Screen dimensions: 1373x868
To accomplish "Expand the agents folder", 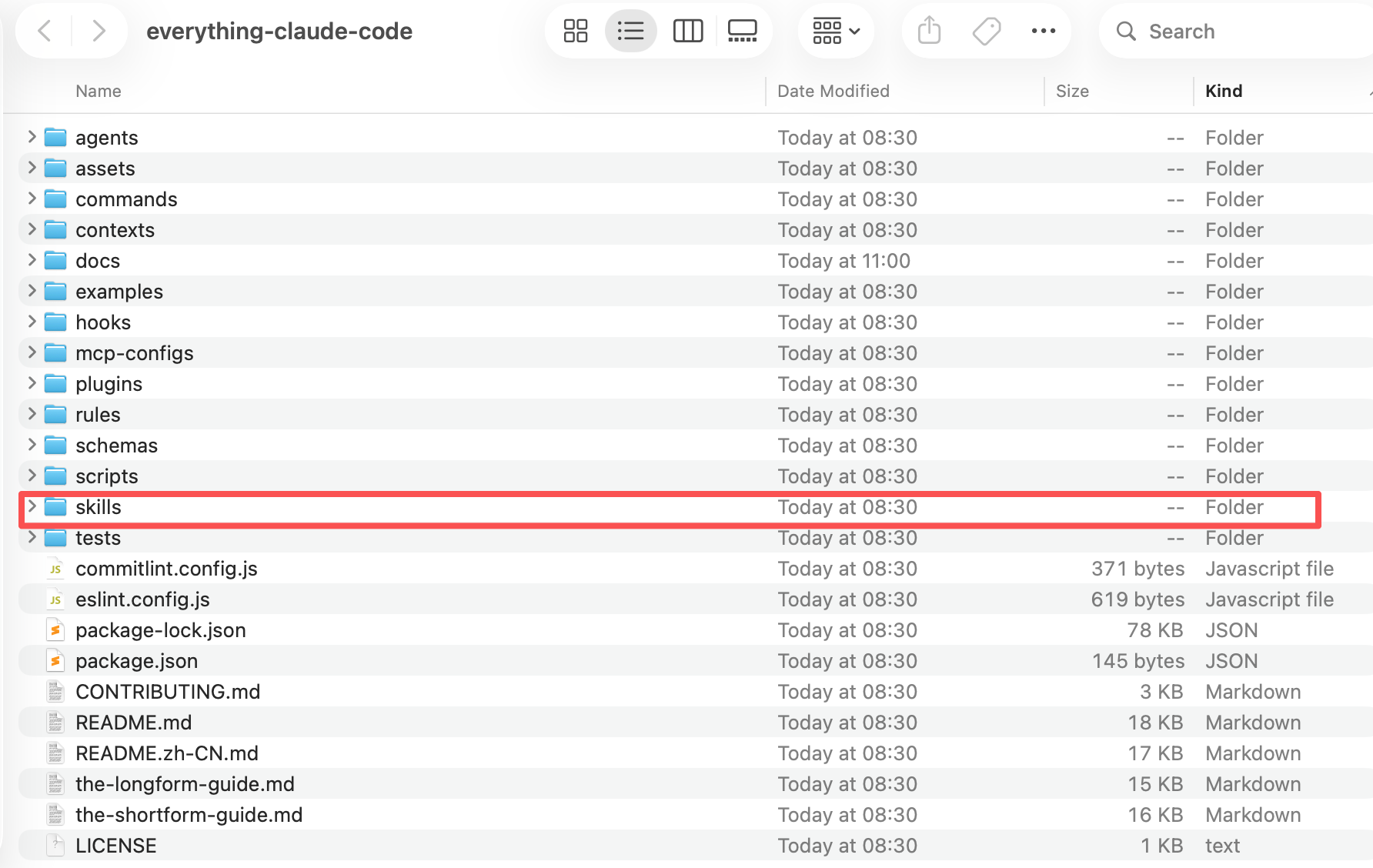I will tap(32, 137).
